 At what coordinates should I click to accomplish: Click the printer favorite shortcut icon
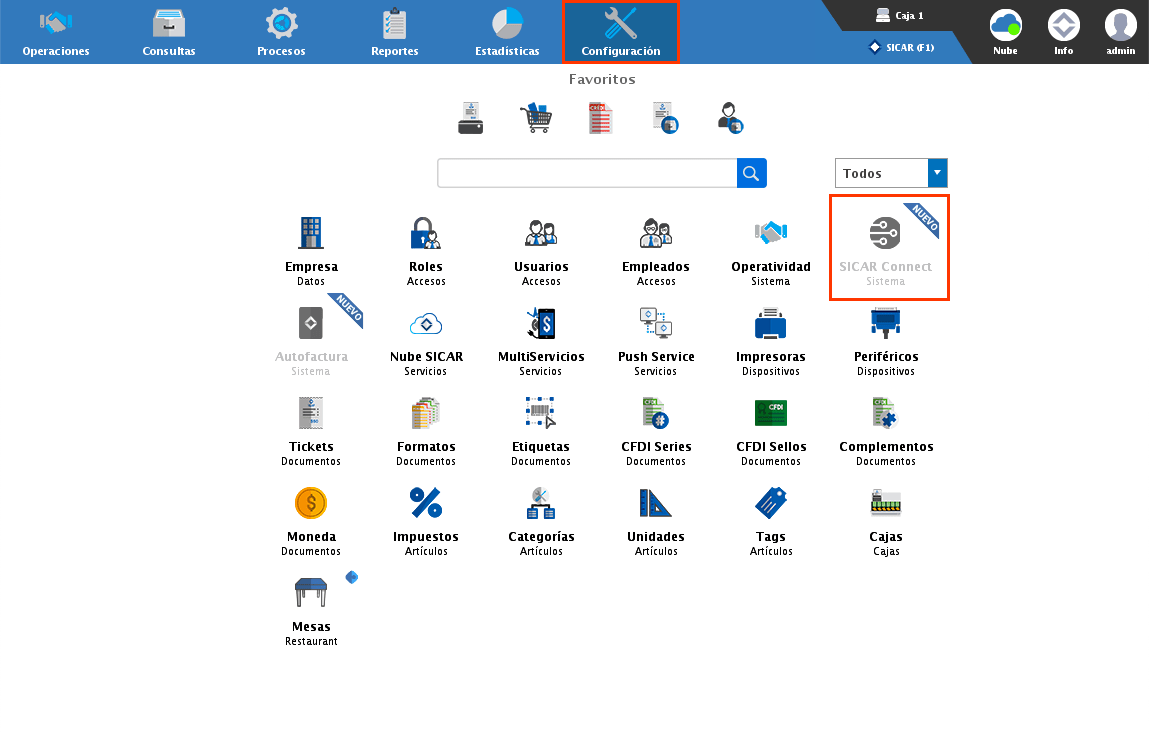[470, 118]
